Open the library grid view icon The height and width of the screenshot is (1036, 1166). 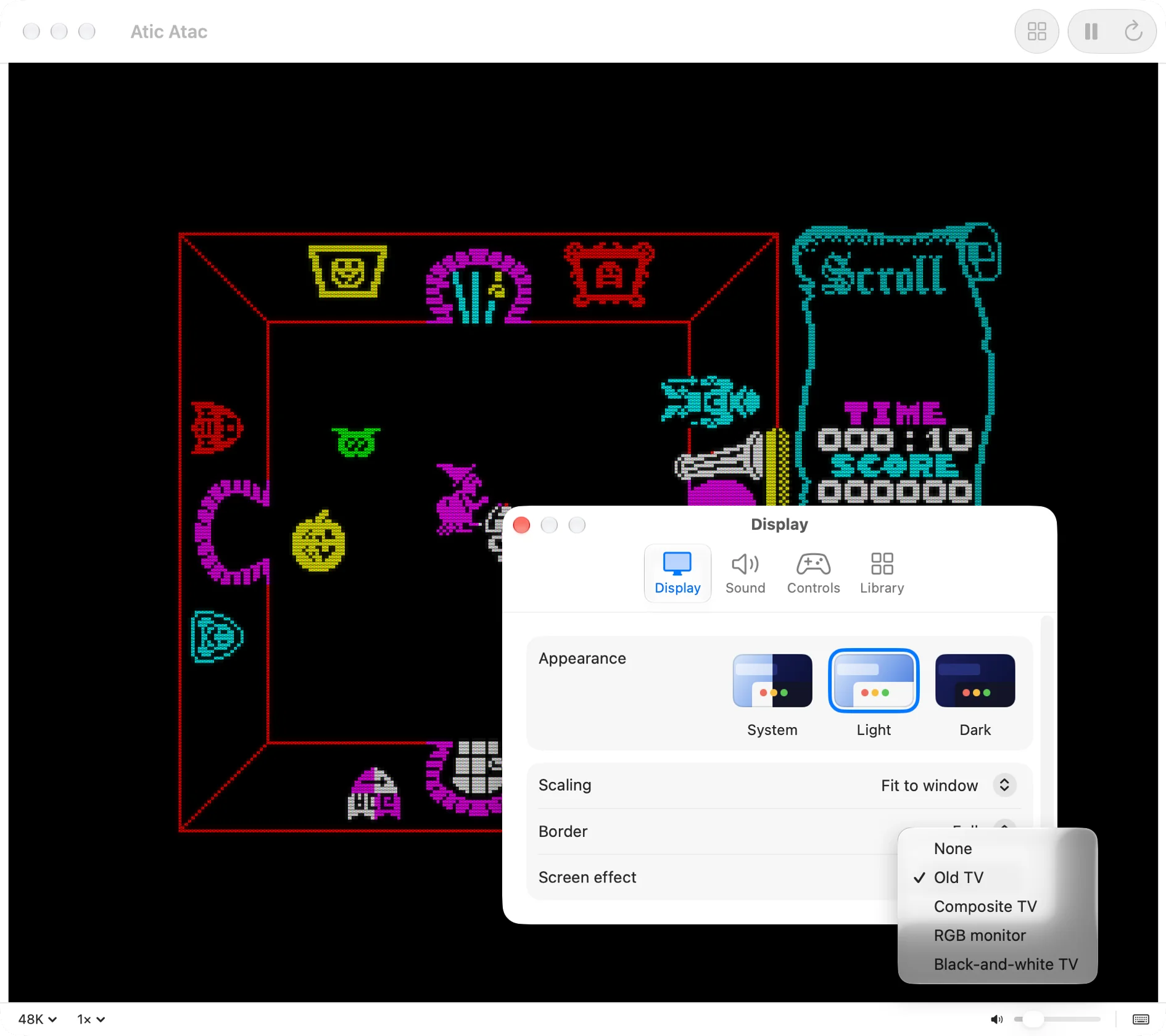[x=1036, y=31]
